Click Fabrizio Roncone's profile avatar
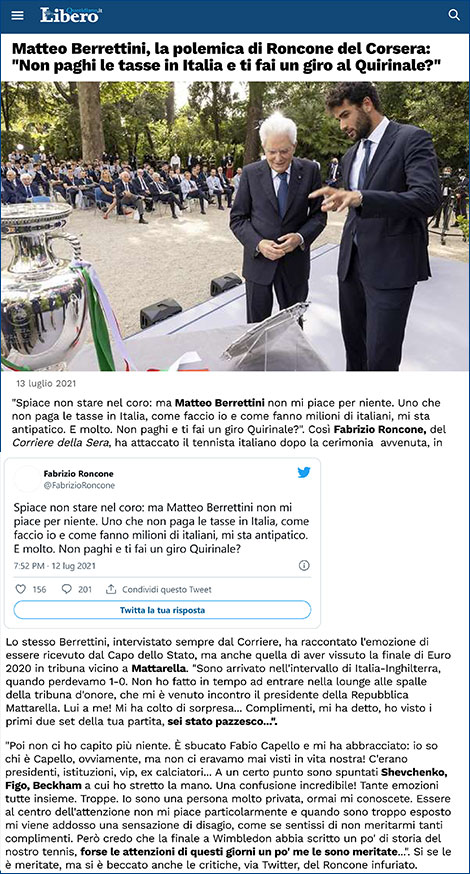Viewport: 470px width, 874px height. (26, 479)
